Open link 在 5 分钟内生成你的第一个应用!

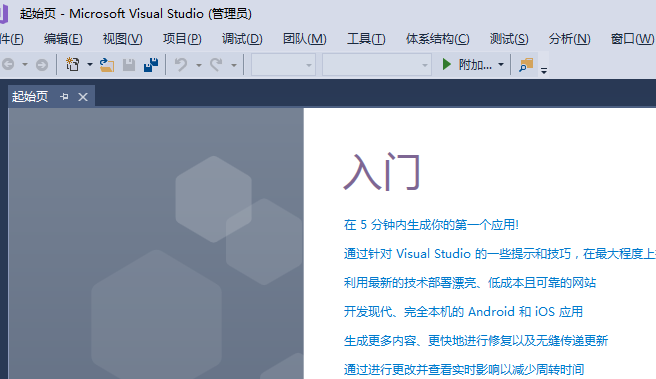[431, 225]
